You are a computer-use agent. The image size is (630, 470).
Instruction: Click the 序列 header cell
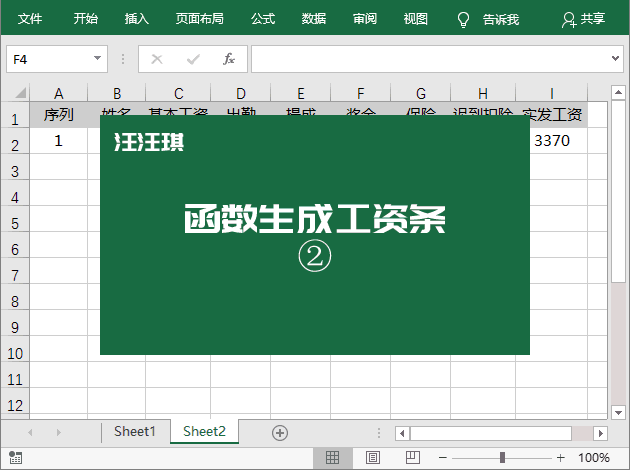[x=59, y=115]
